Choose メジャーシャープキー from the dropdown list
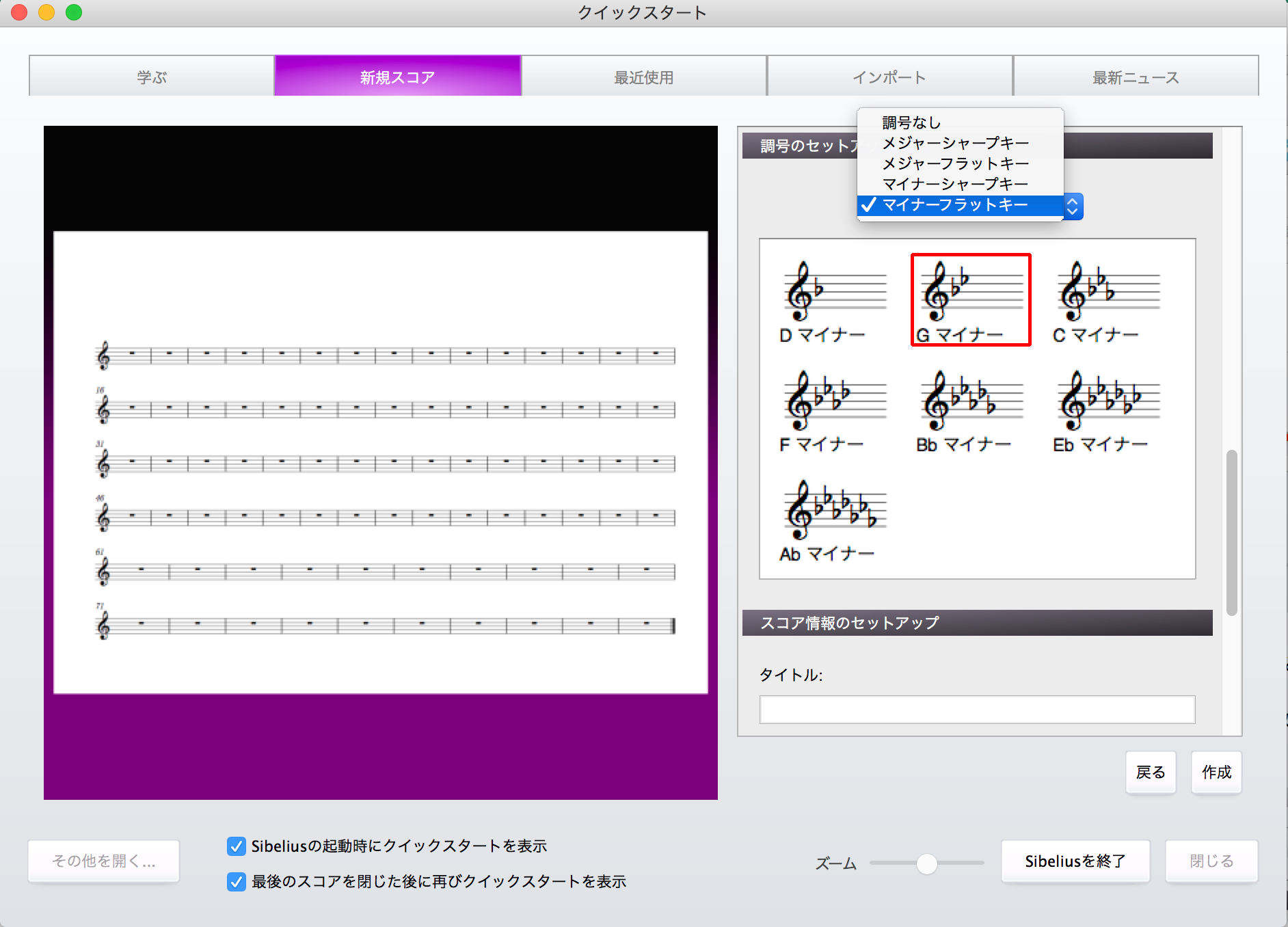The height and width of the screenshot is (927, 1288). (x=960, y=143)
